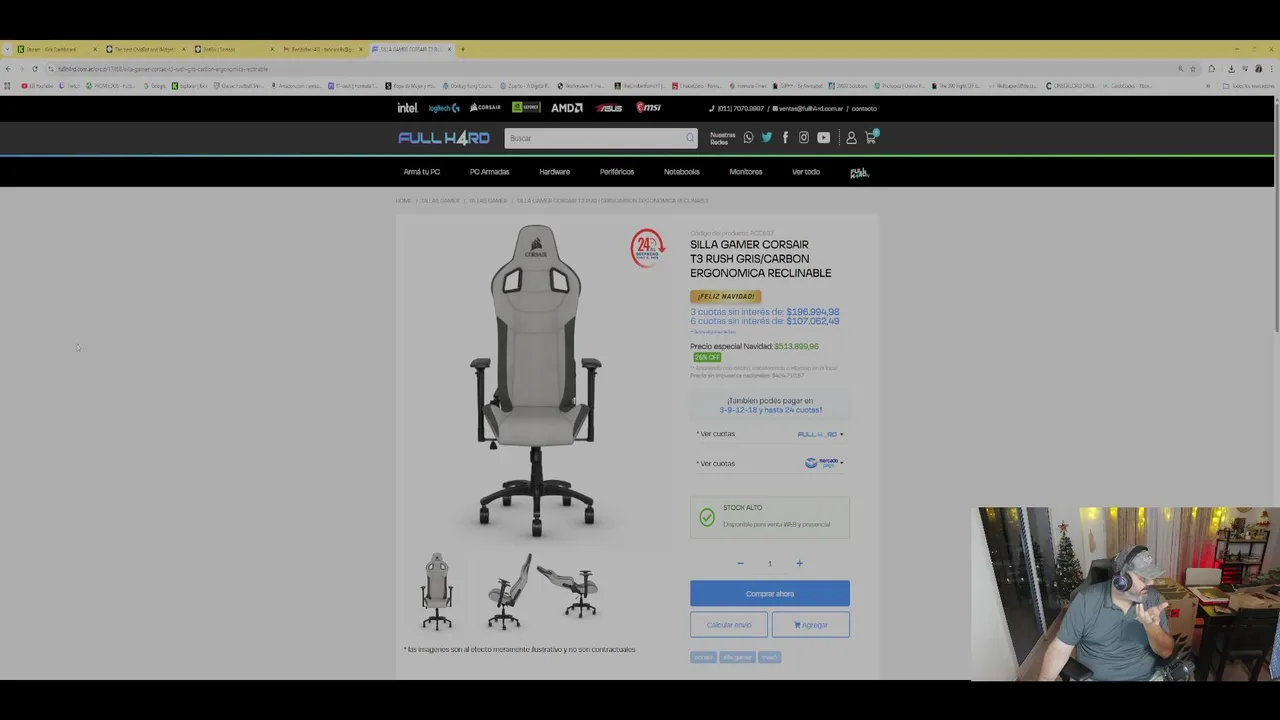Open PC Armadas menu
1280x720 pixels.
pyautogui.click(x=489, y=172)
